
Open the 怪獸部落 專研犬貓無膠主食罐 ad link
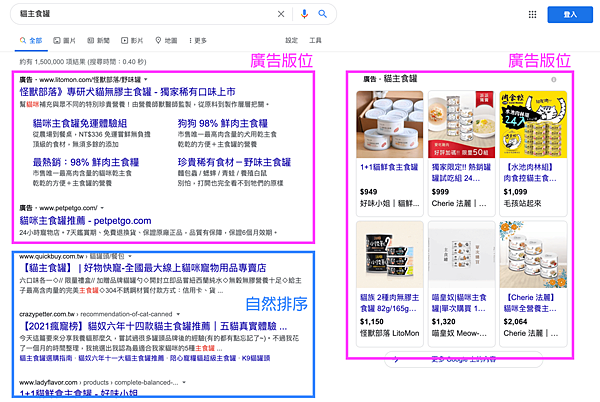pyautogui.click(x=127, y=92)
